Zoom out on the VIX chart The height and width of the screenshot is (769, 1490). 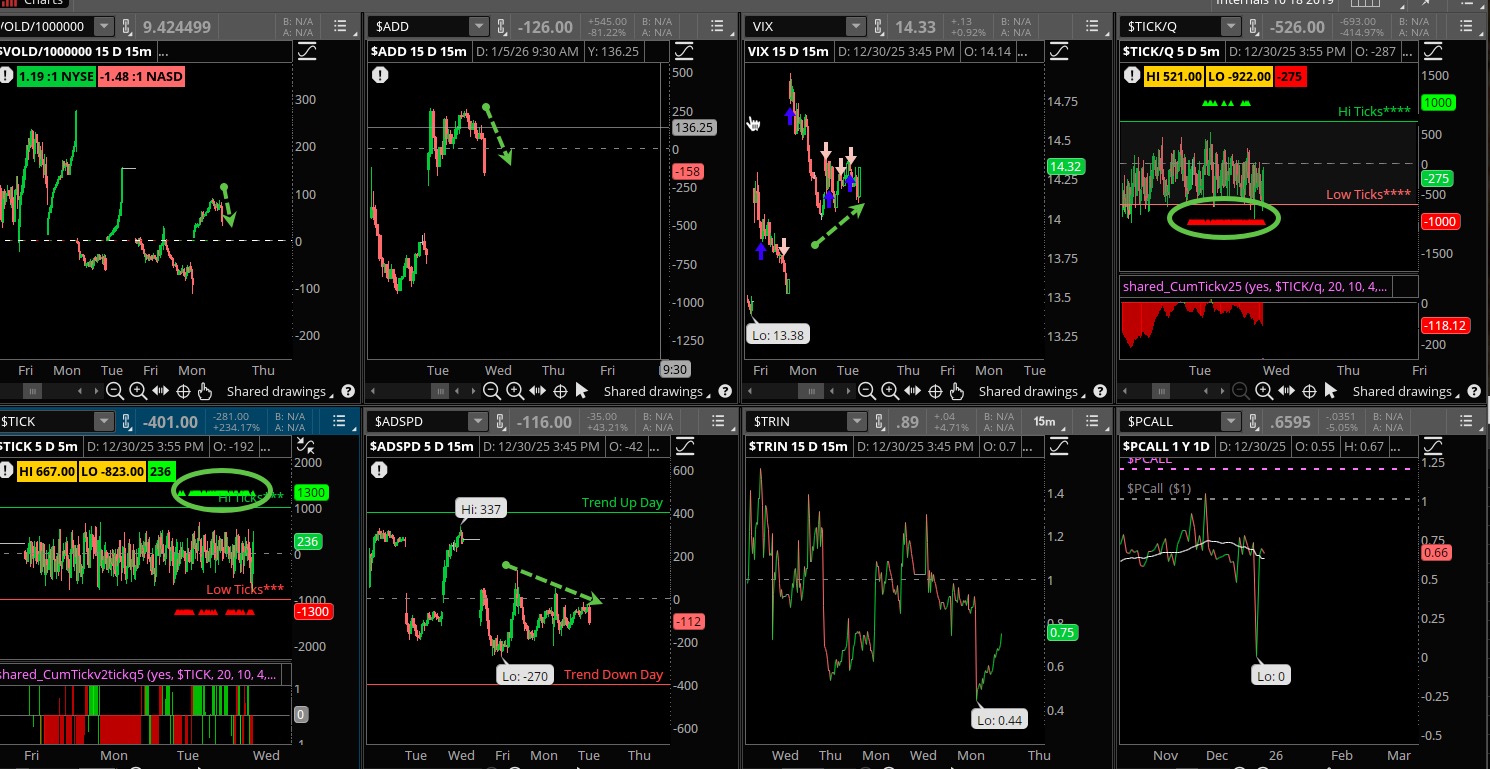(866, 391)
